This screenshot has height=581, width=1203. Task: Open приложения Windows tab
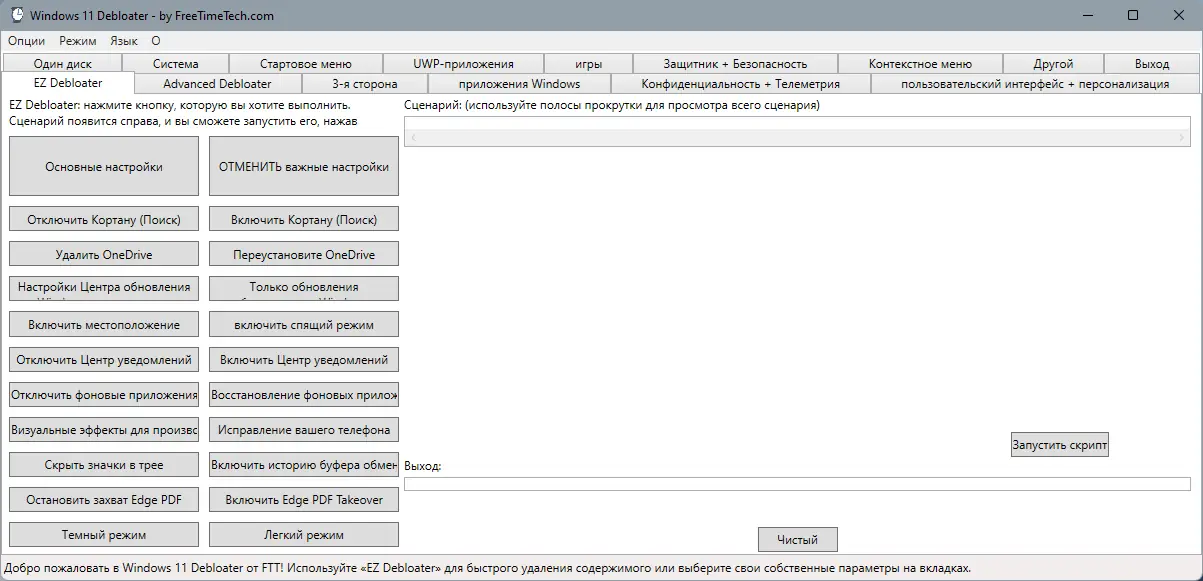point(519,83)
